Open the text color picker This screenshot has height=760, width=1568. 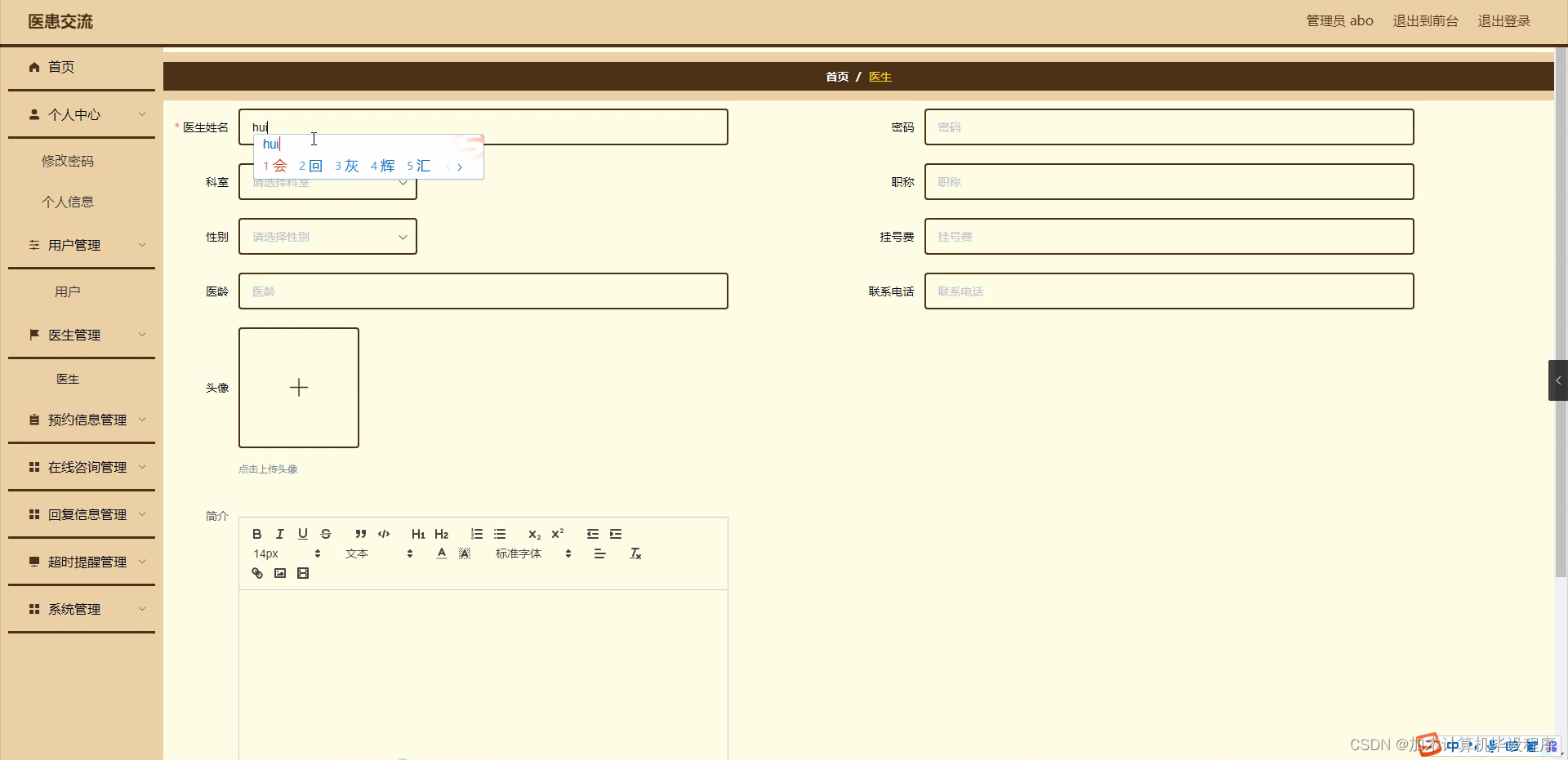pyautogui.click(x=442, y=553)
